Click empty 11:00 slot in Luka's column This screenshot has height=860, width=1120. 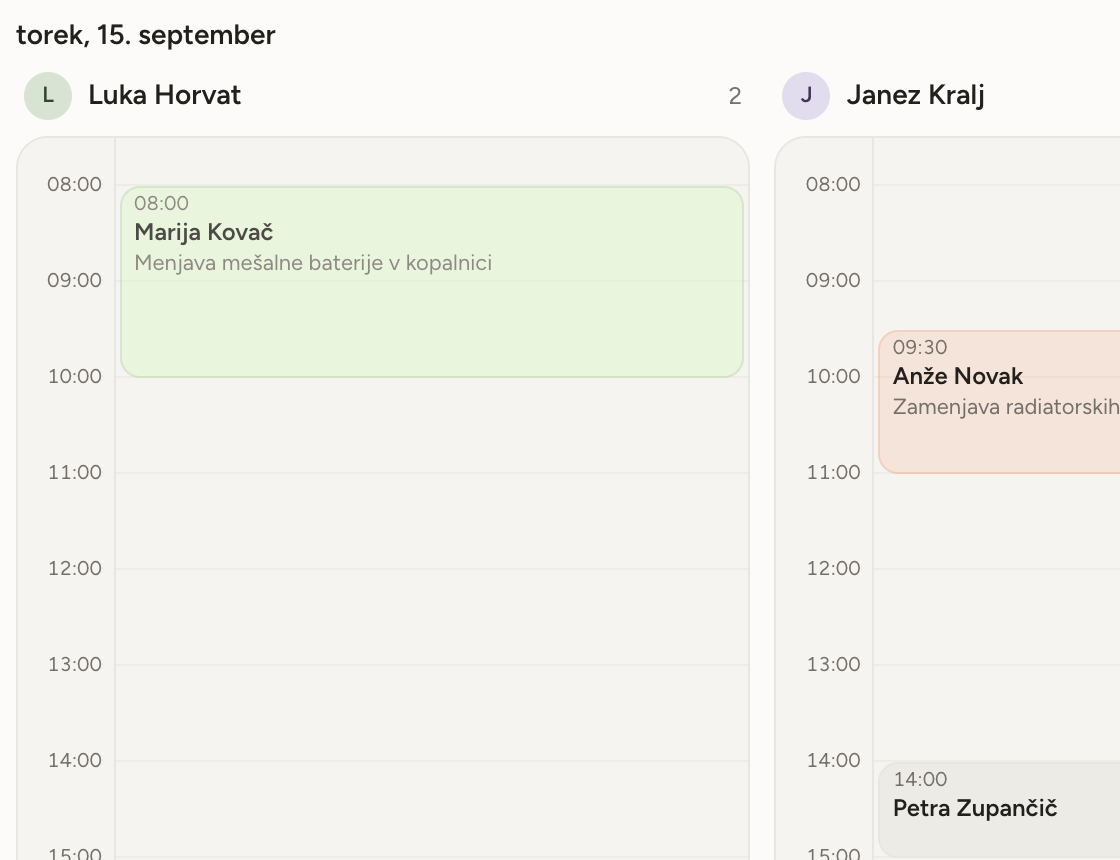coord(432,521)
